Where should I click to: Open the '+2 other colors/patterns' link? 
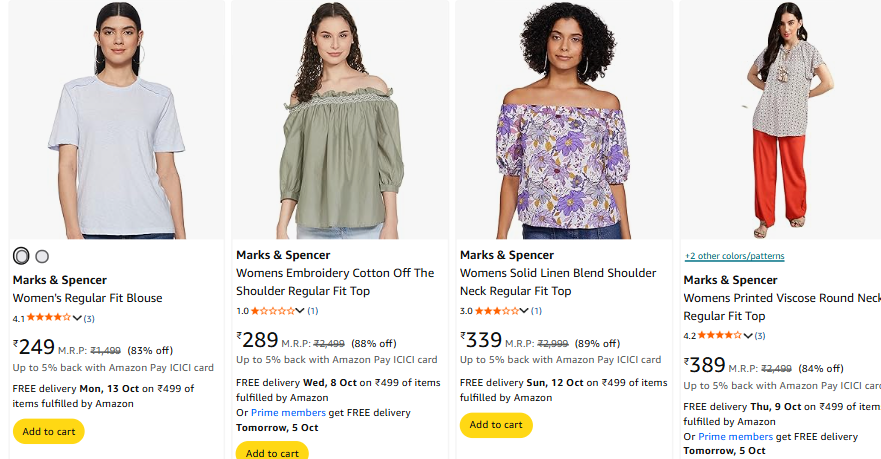(x=734, y=256)
